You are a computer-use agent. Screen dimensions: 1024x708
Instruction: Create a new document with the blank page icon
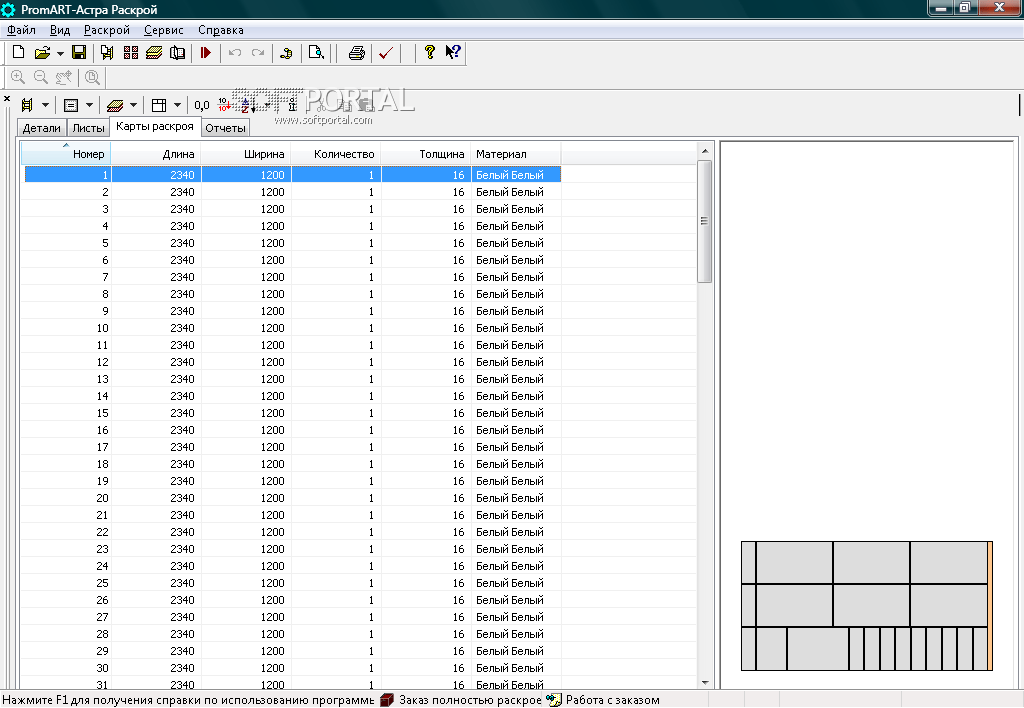tap(18, 53)
